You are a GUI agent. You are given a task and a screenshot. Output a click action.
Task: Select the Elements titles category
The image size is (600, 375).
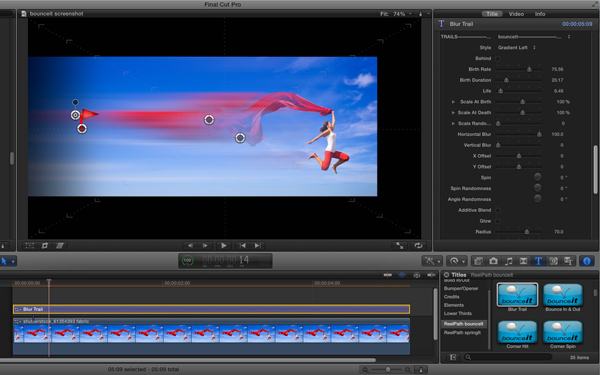454,305
